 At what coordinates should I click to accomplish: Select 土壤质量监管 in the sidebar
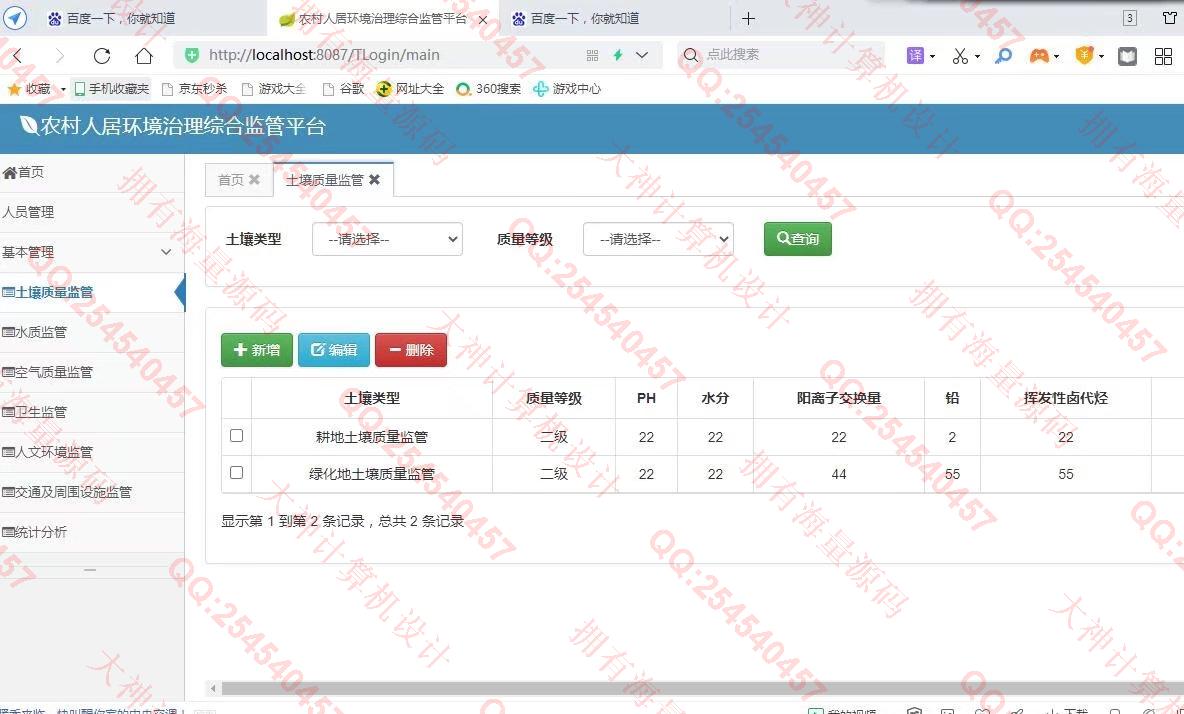click(x=92, y=292)
